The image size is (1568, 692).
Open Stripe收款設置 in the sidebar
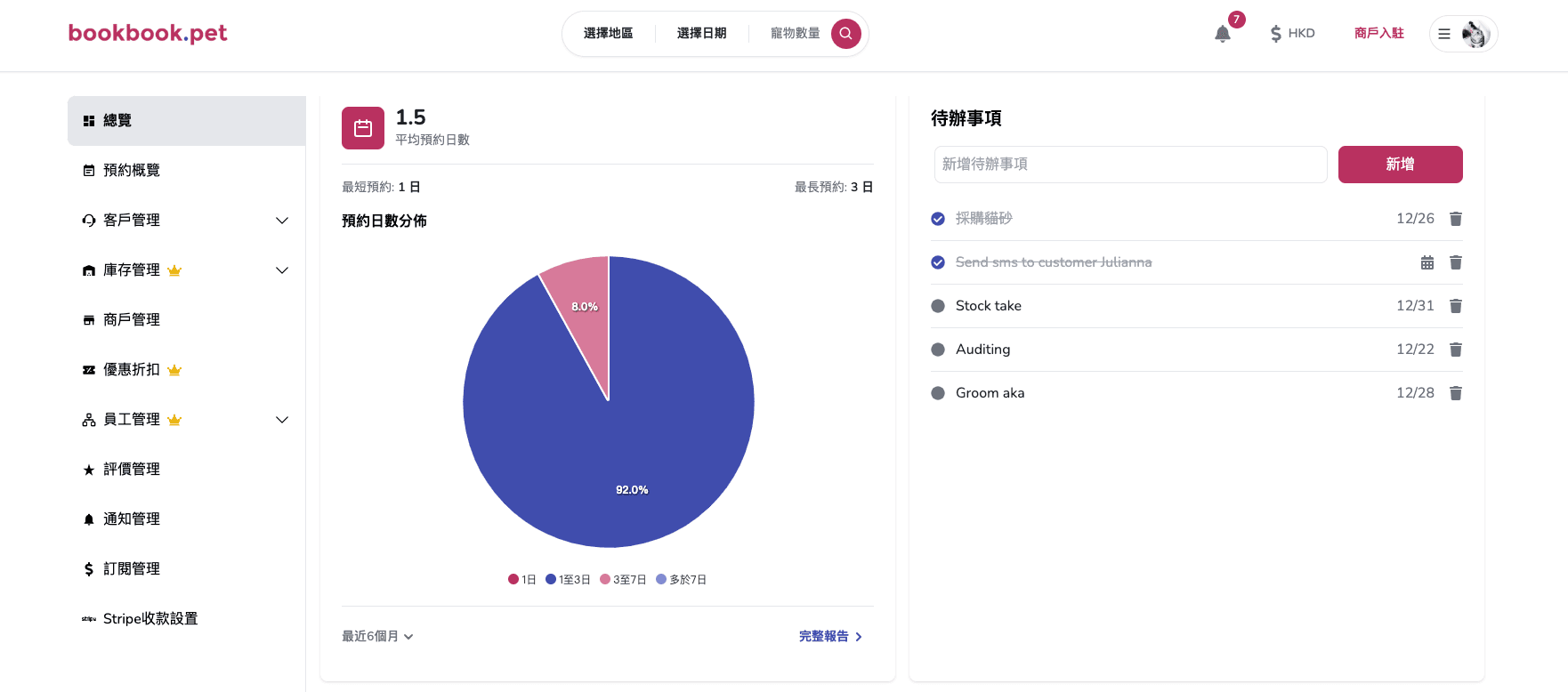coord(187,619)
